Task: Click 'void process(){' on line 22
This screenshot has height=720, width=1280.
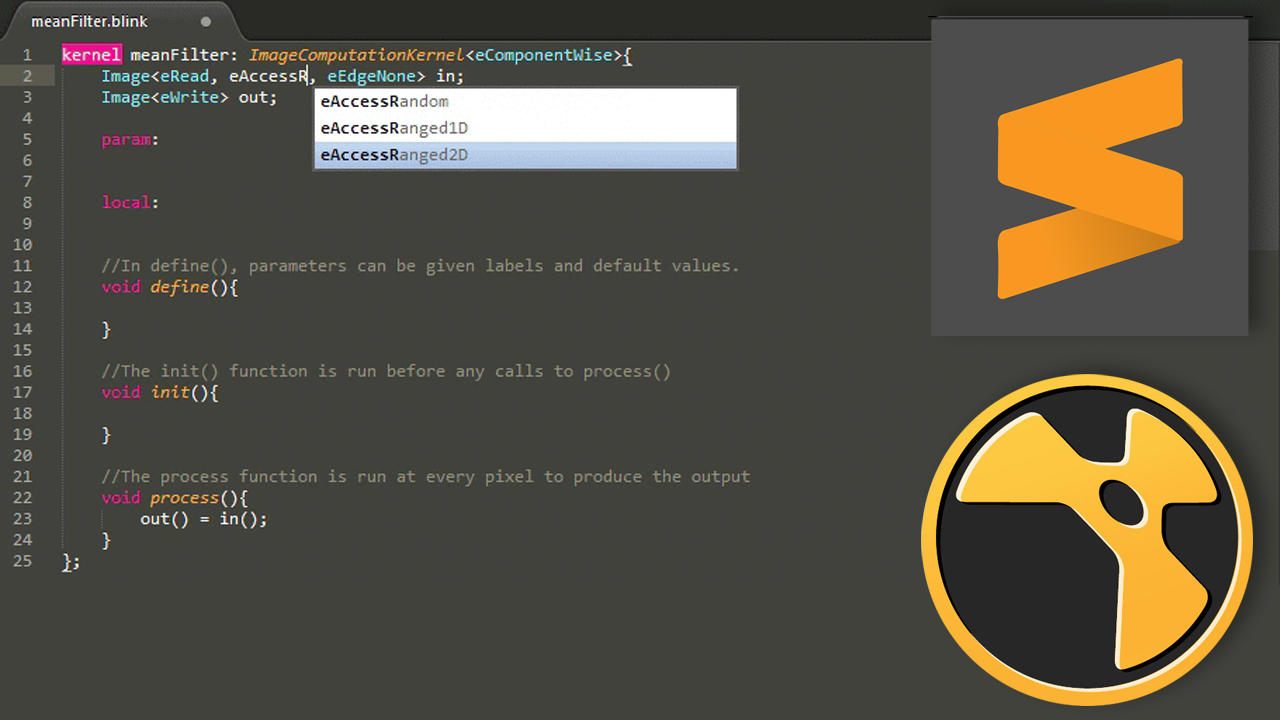Action: coord(175,498)
